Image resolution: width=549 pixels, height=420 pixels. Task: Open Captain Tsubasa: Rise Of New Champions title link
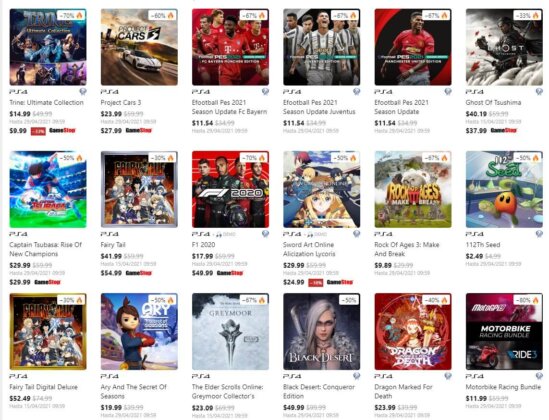click(x=46, y=249)
